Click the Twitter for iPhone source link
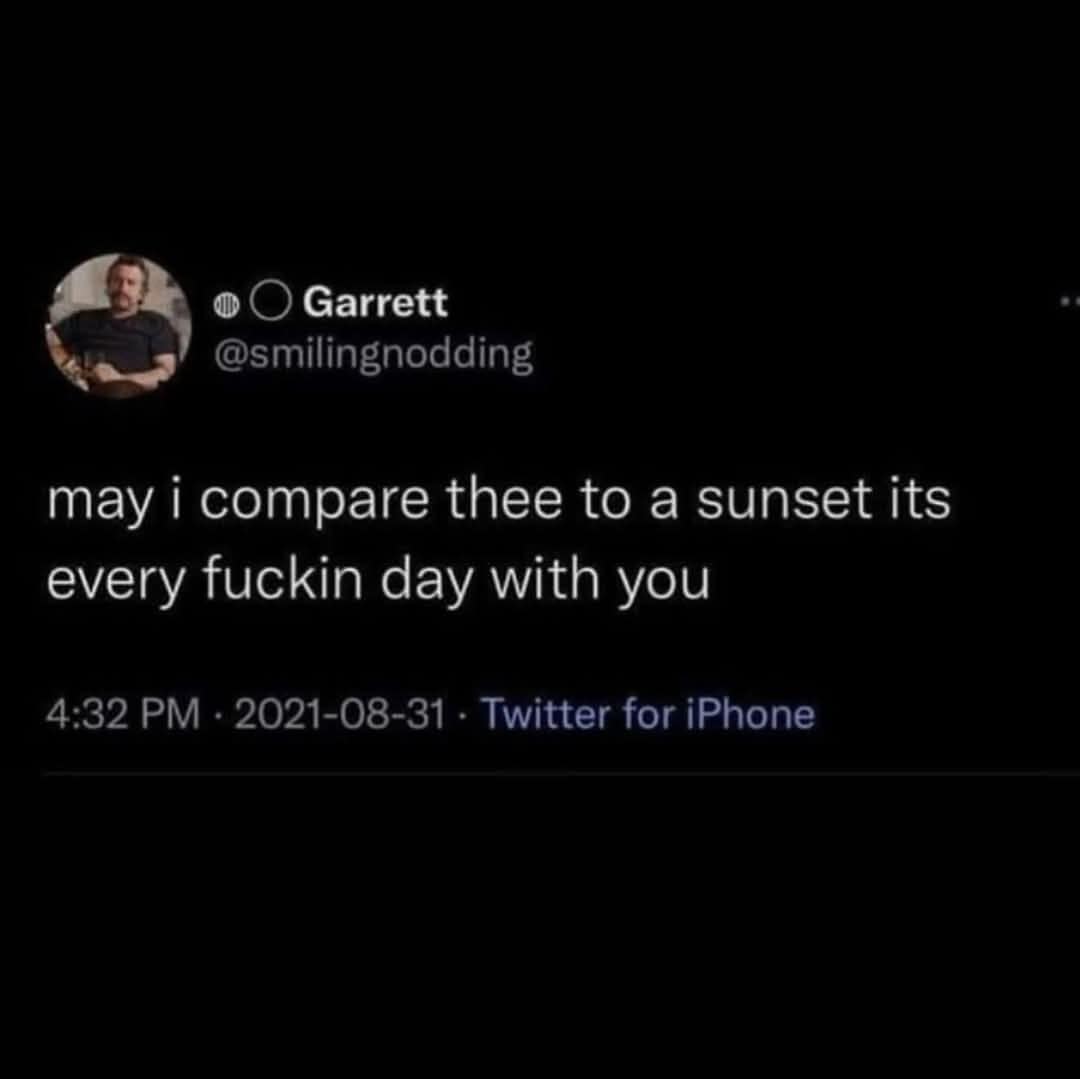The height and width of the screenshot is (1079, 1080). tap(649, 714)
